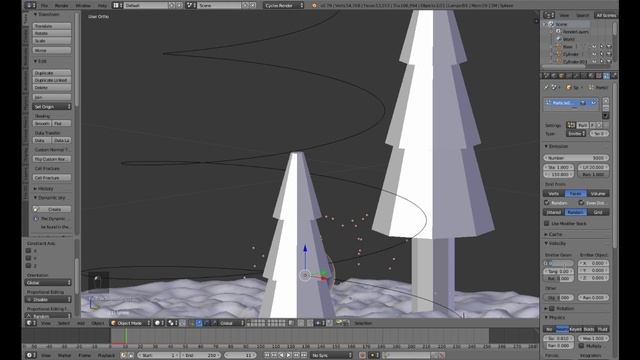
Task: Jump to the timeline start frame
Action: click(x=267, y=355)
